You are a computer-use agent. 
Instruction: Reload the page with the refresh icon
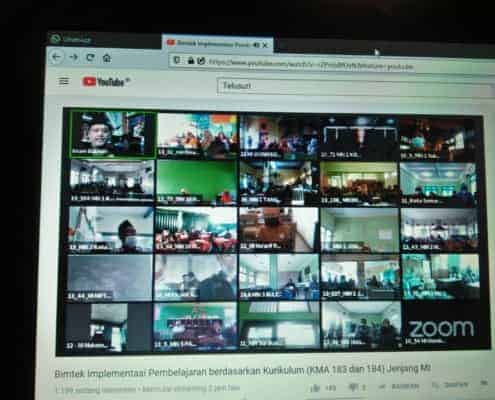click(x=90, y=58)
